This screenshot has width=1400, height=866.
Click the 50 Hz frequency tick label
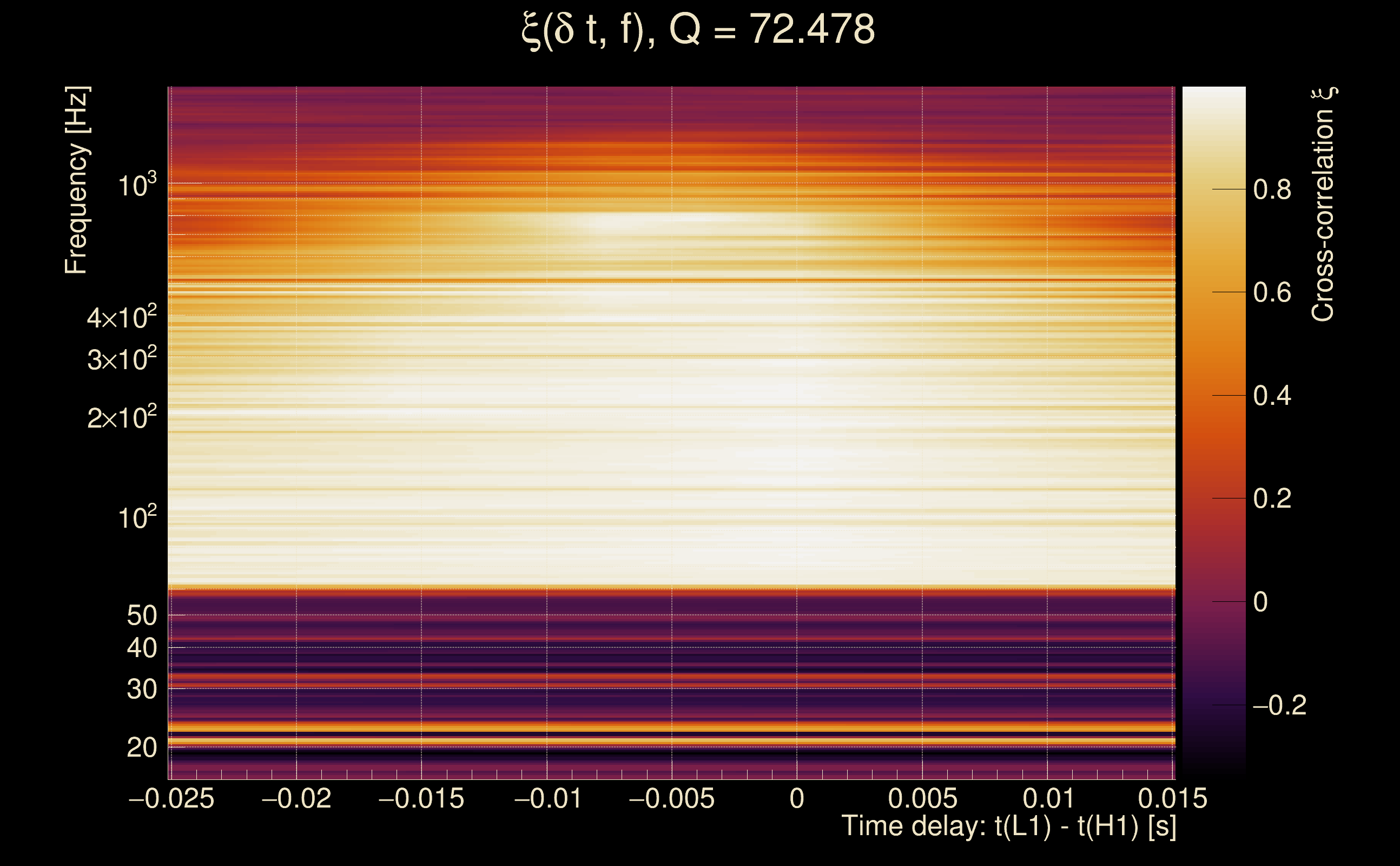pyautogui.click(x=141, y=616)
